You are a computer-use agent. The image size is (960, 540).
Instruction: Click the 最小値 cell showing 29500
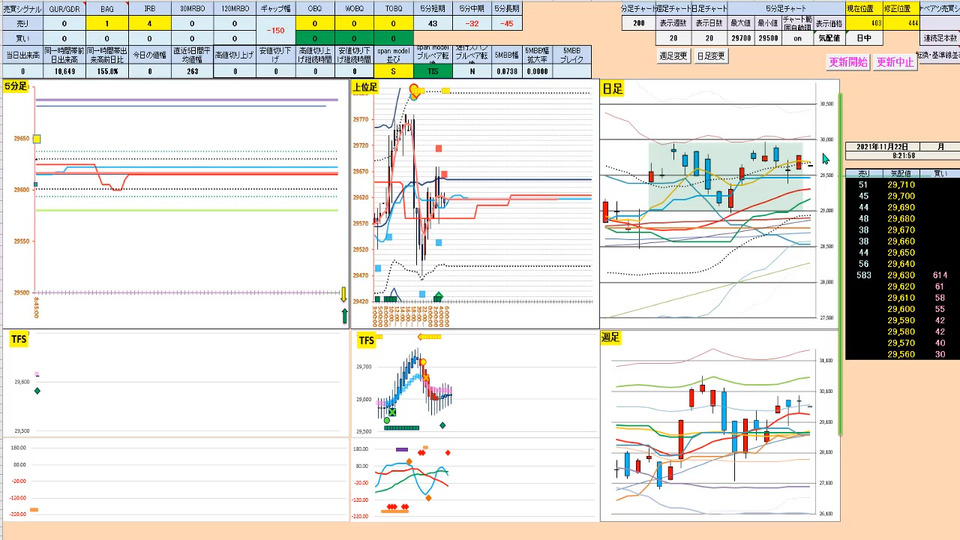coord(768,38)
